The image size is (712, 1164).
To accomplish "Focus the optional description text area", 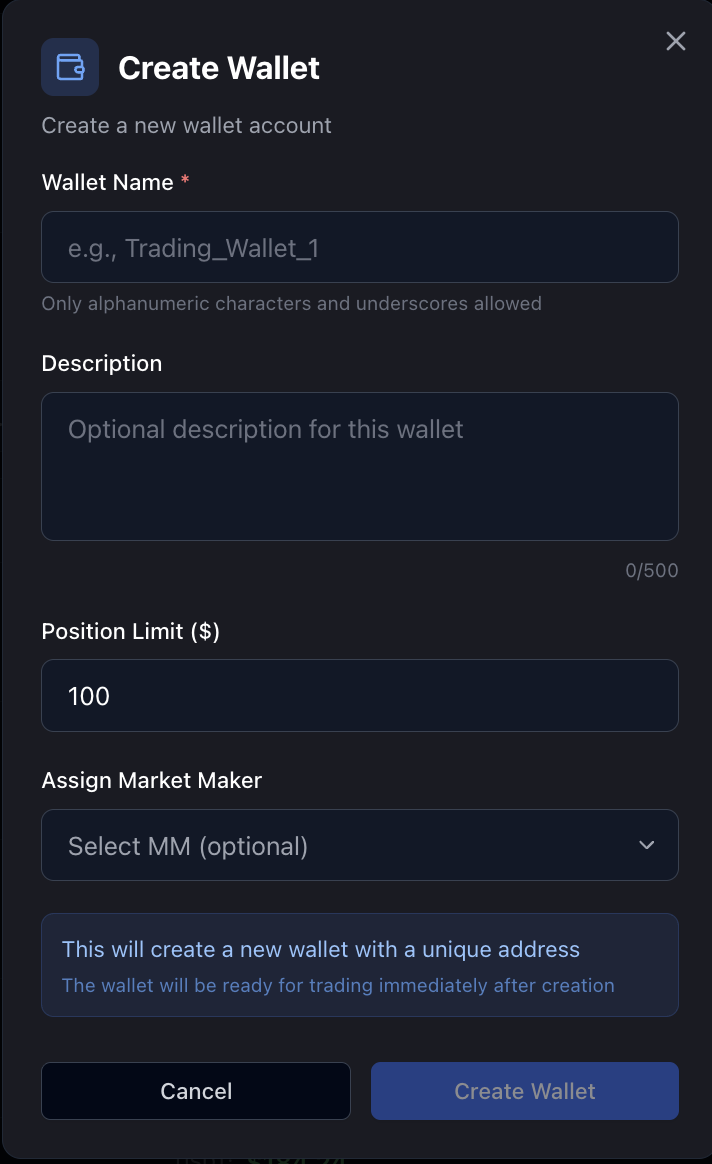I will coord(360,465).
